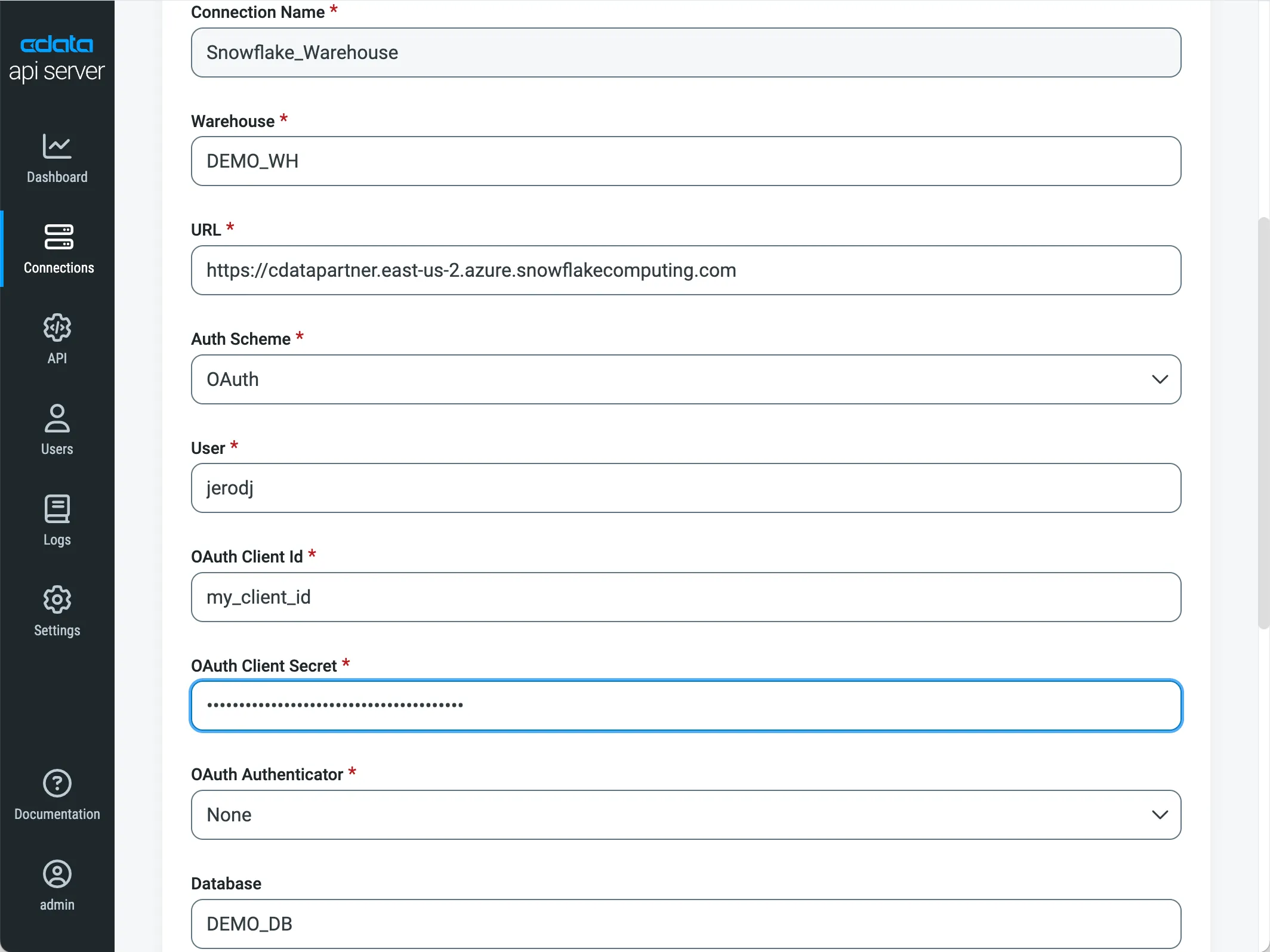The height and width of the screenshot is (952, 1270).
Task: Click the Auth Scheme chevron arrow
Action: [1160, 379]
